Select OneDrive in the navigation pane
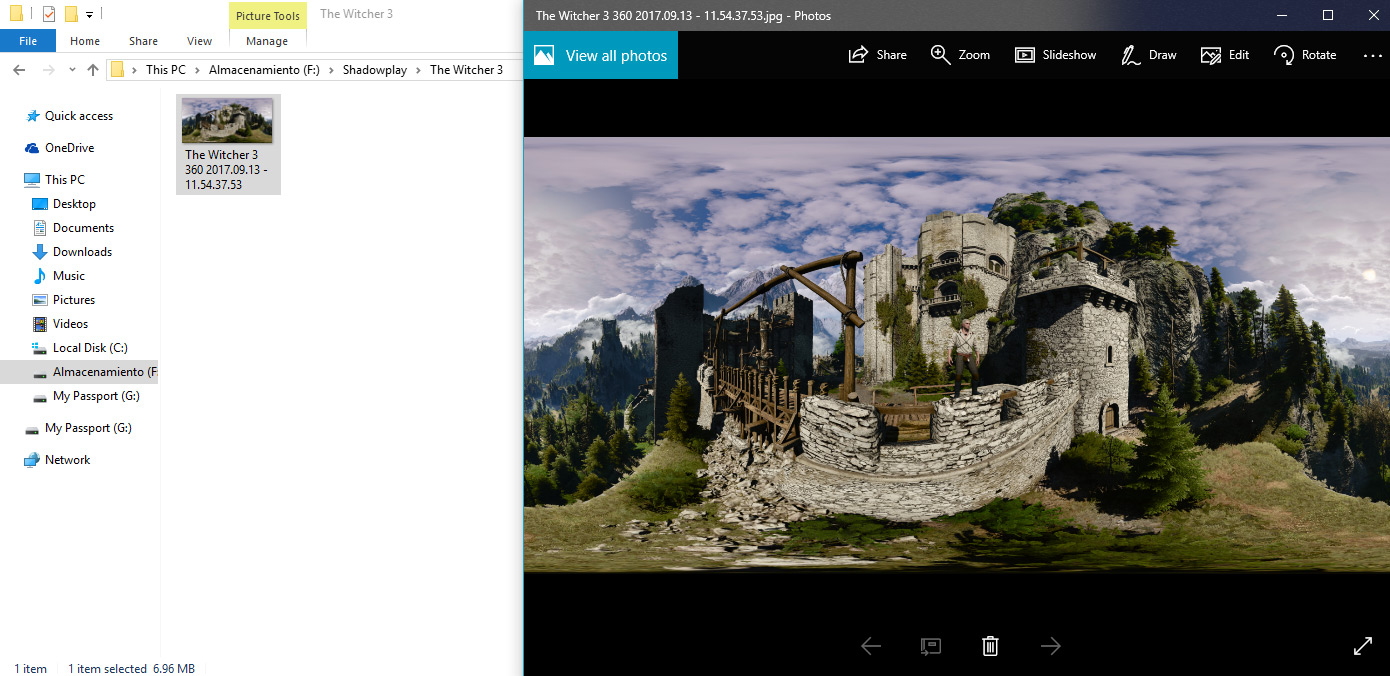Image resolution: width=1390 pixels, height=676 pixels. point(69,148)
